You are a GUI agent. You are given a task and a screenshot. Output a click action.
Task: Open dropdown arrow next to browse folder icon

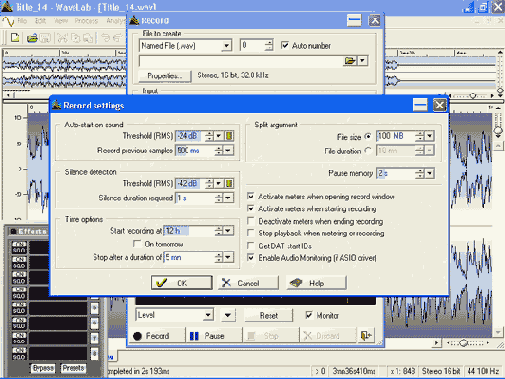tap(362, 61)
